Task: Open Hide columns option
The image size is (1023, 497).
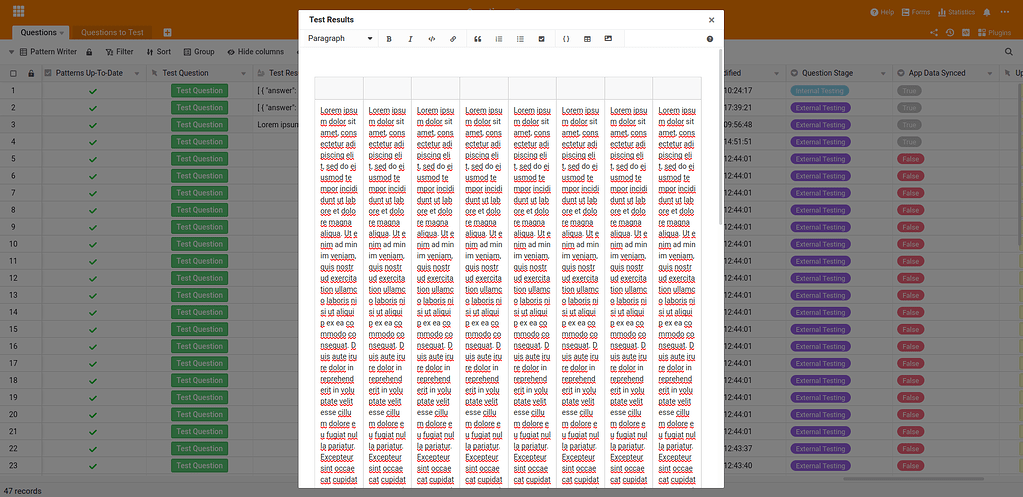Action: click(x=255, y=52)
